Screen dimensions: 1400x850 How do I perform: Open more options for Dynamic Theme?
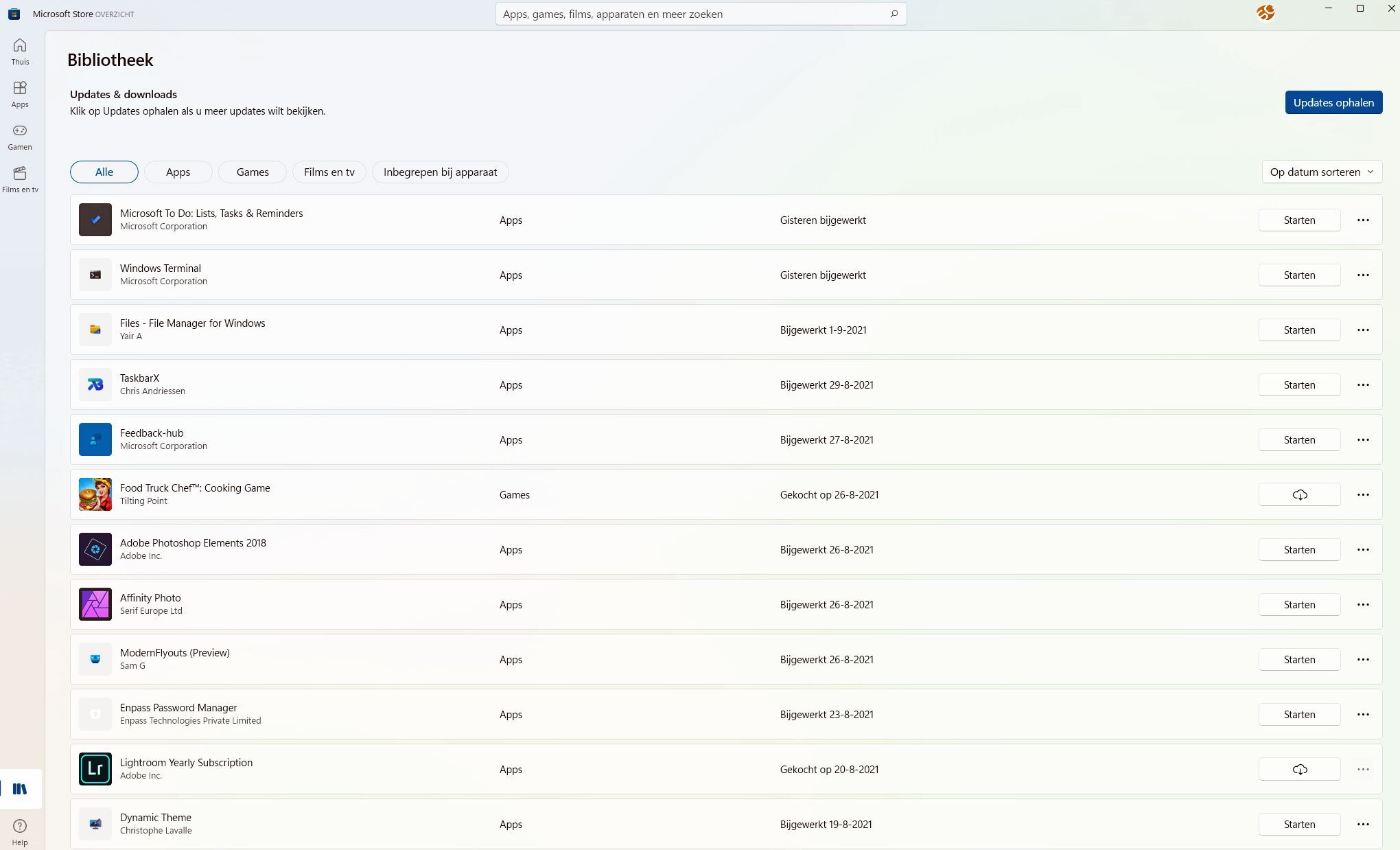[1363, 824]
